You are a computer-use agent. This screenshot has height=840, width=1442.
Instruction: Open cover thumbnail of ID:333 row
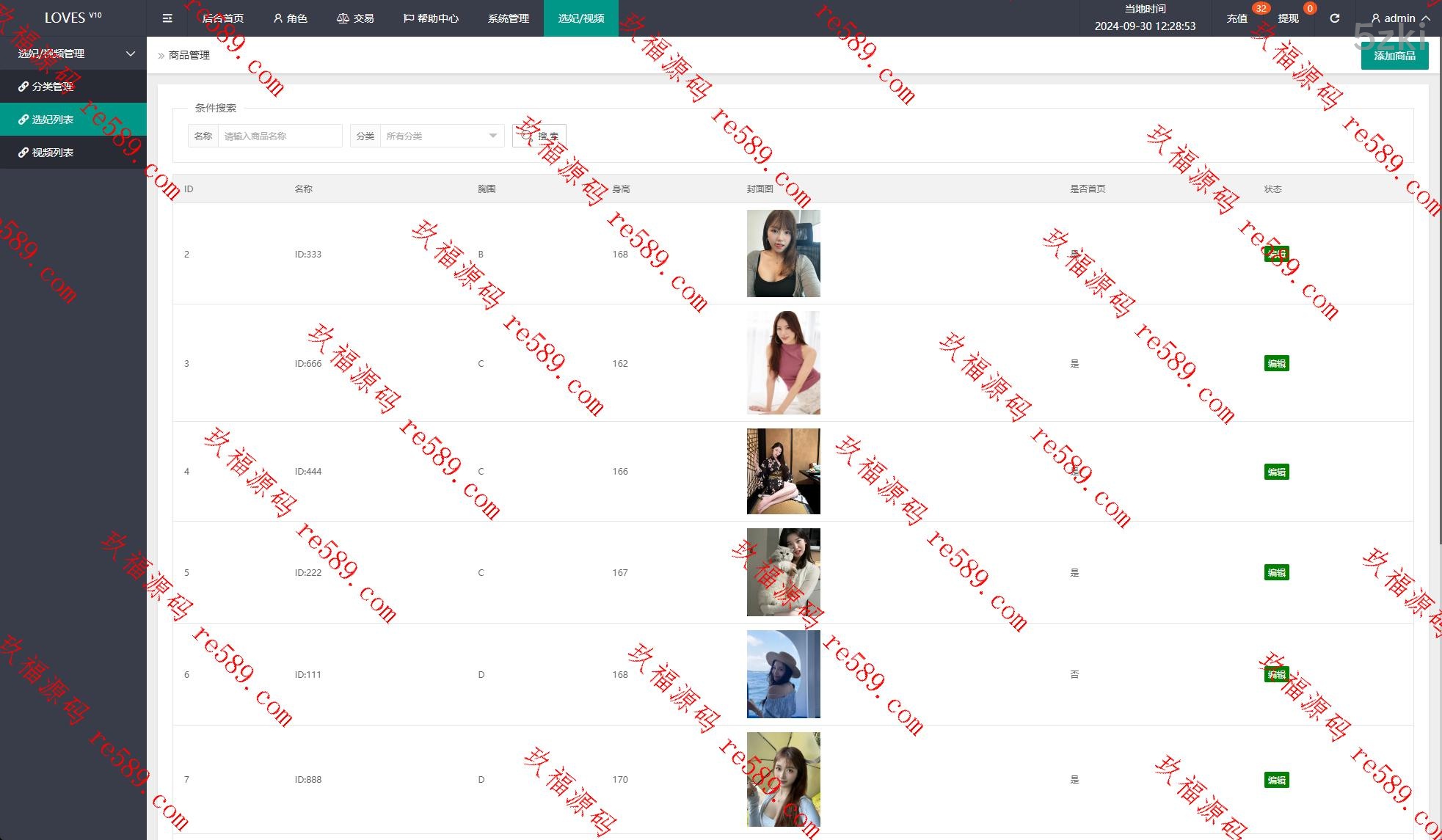783,254
